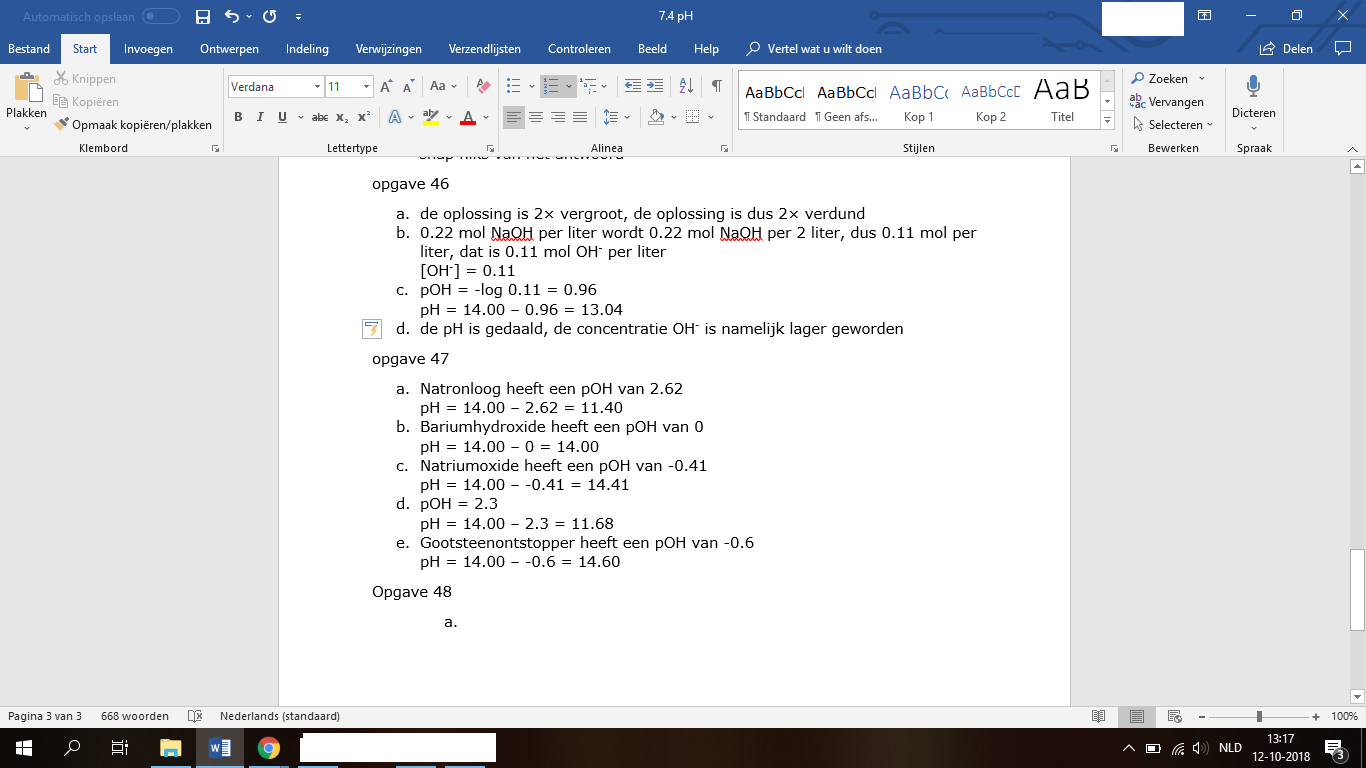The height and width of the screenshot is (768, 1366).
Task: Click the comment icon beside item d
Action: coord(371,328)
